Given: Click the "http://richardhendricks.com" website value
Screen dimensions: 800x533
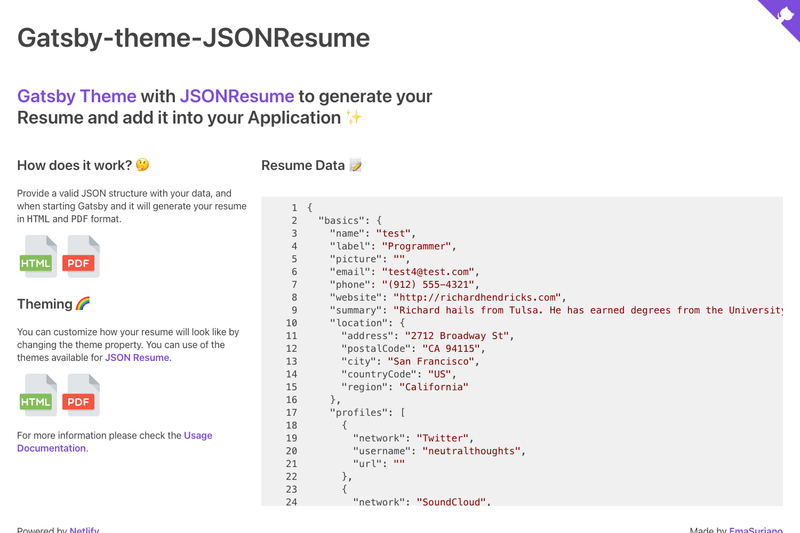Looking at the screenshot, I should pos(477,297).
